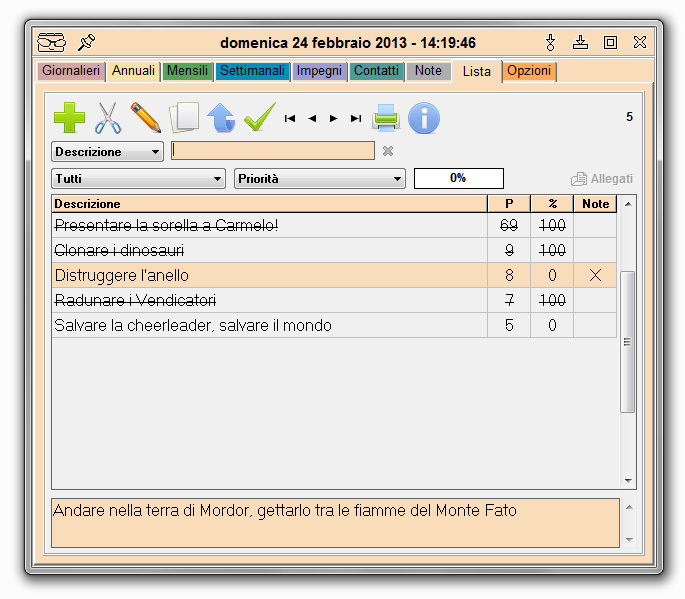
Task: Open the blue info icon
Action: [424, 118]
